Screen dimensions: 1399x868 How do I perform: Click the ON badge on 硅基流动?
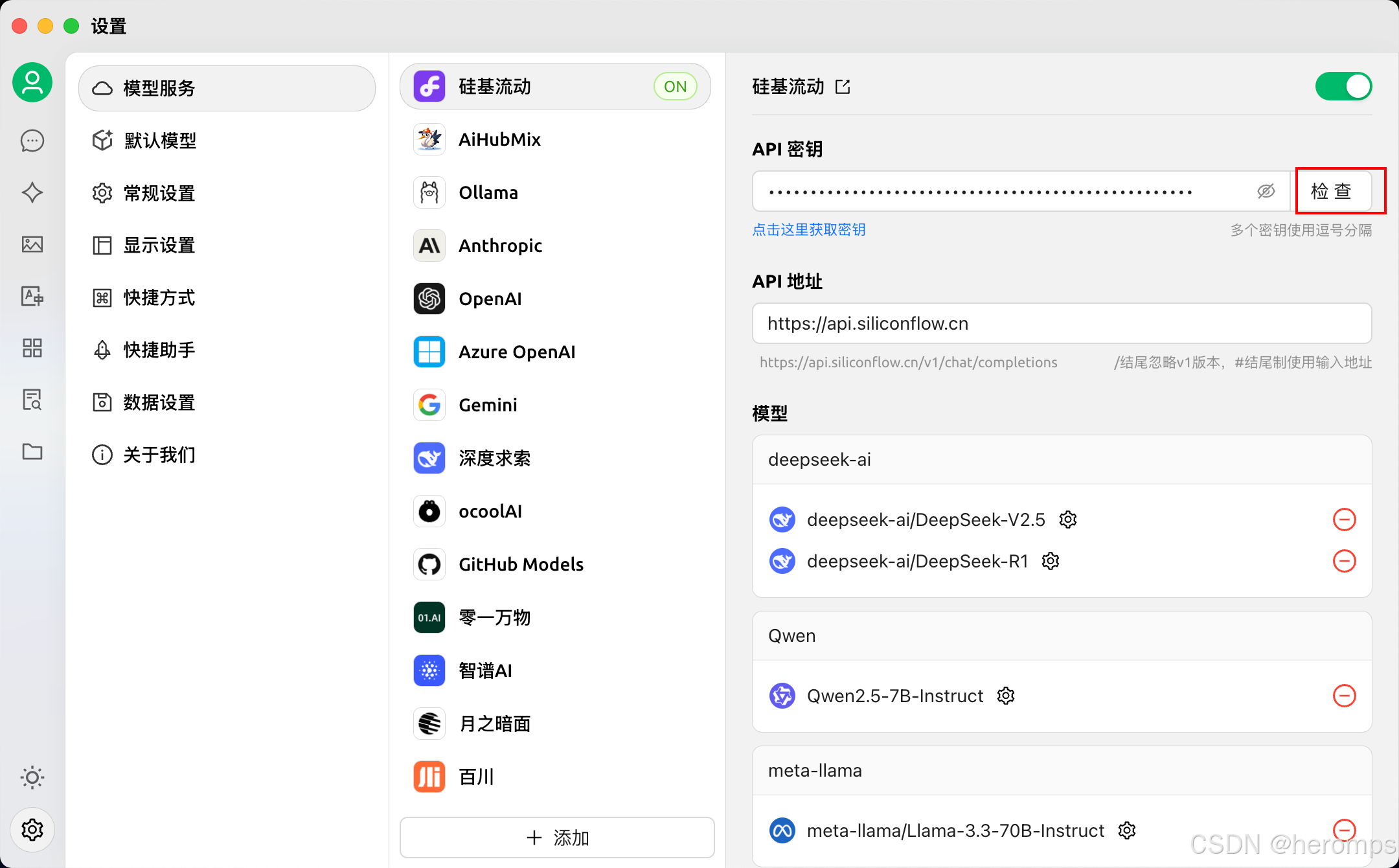pyautogui.click(x=675, y=86)
